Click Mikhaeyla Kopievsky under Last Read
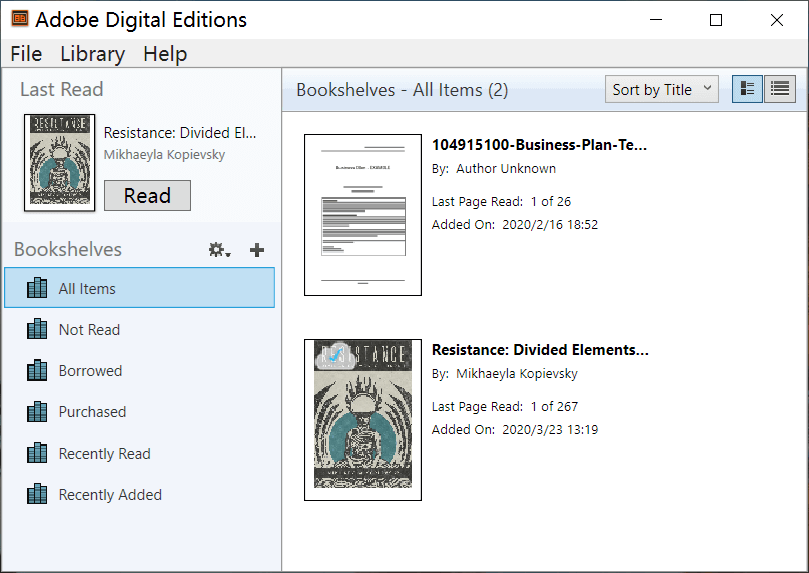This screenshot has height=573, width=809. point(164,154)
